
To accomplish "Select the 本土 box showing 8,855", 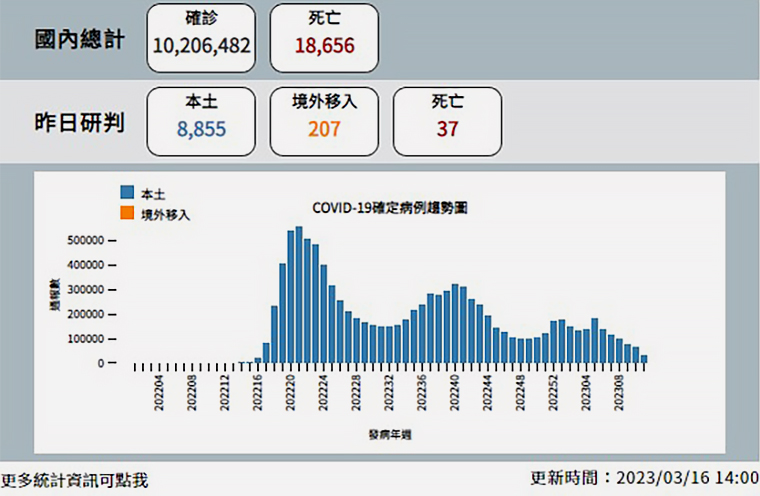I will pyautogui.click(x=202, y=120).
